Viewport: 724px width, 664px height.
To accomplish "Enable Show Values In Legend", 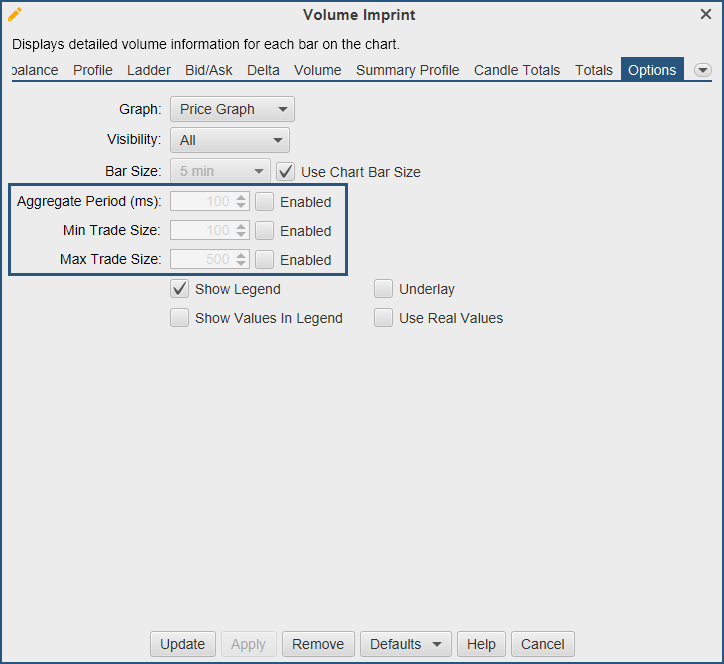I will click(180, 318).
